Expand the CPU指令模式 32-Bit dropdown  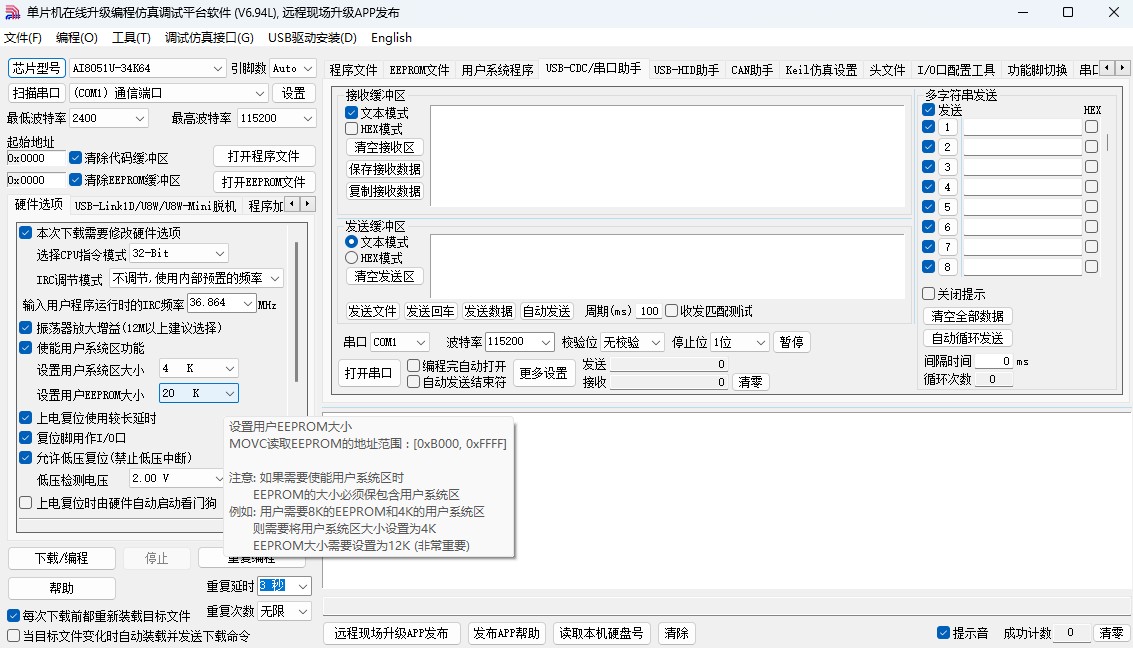pos(220,254)
